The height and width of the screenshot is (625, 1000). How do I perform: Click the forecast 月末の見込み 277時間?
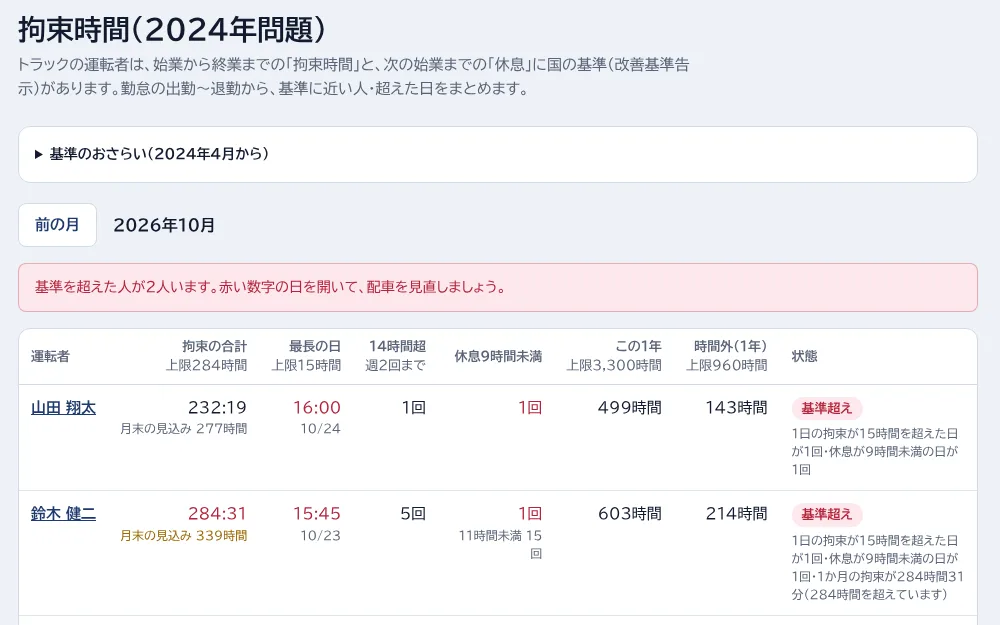coord(184,429)
